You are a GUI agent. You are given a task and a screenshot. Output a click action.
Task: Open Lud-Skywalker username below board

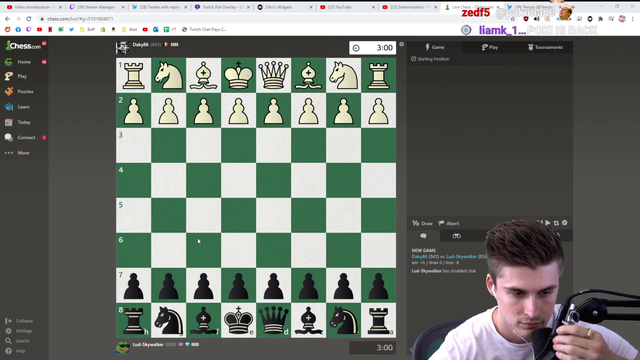click(x=148, y=344)
